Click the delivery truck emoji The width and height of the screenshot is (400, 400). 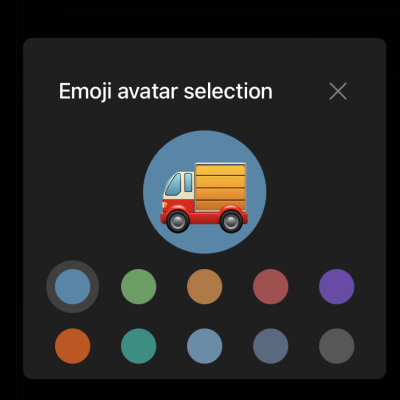204,197
